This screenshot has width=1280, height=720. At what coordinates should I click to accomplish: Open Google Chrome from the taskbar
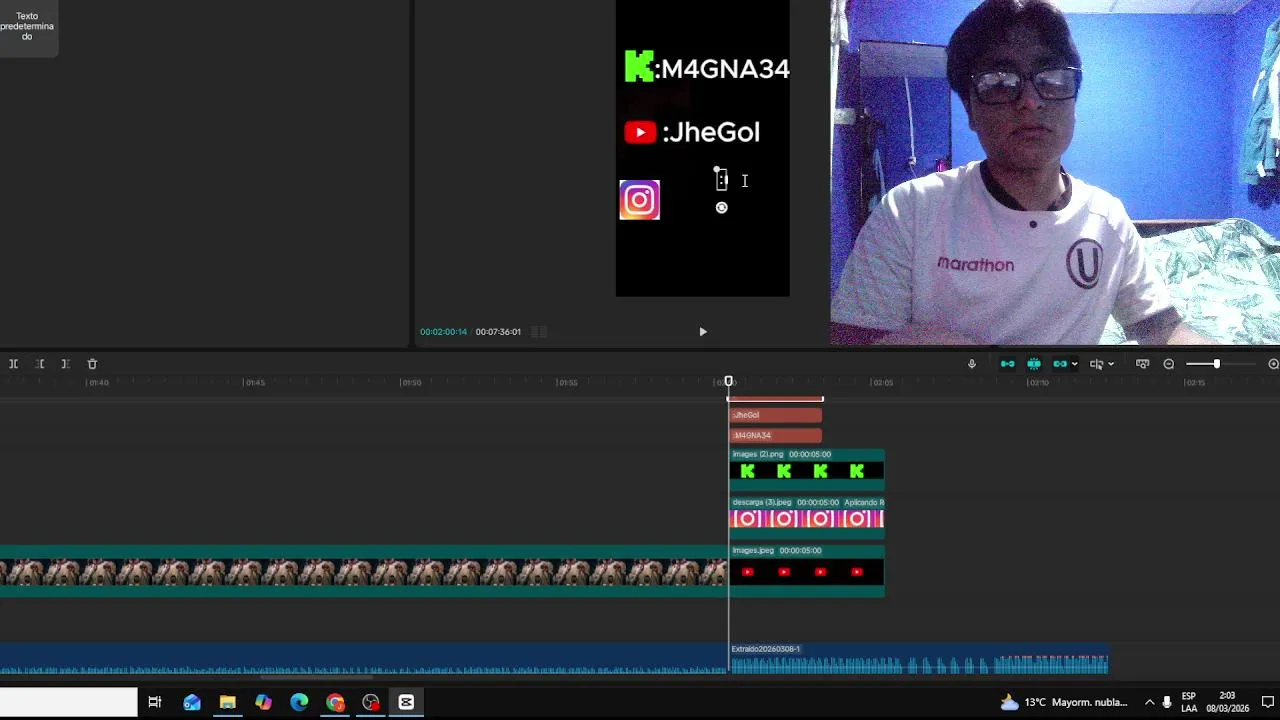(x=335, y=702)
